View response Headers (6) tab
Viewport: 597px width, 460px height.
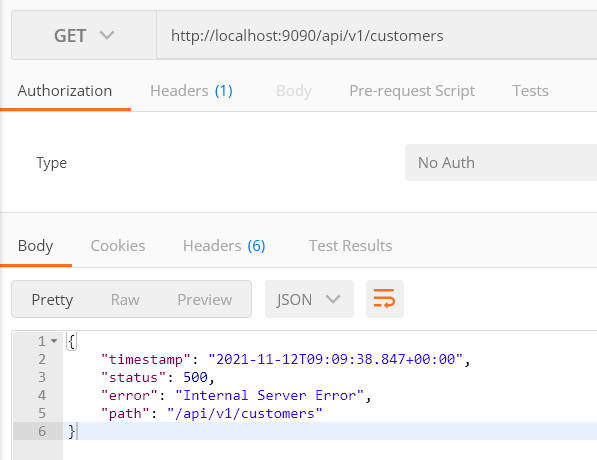pos(224,246)
